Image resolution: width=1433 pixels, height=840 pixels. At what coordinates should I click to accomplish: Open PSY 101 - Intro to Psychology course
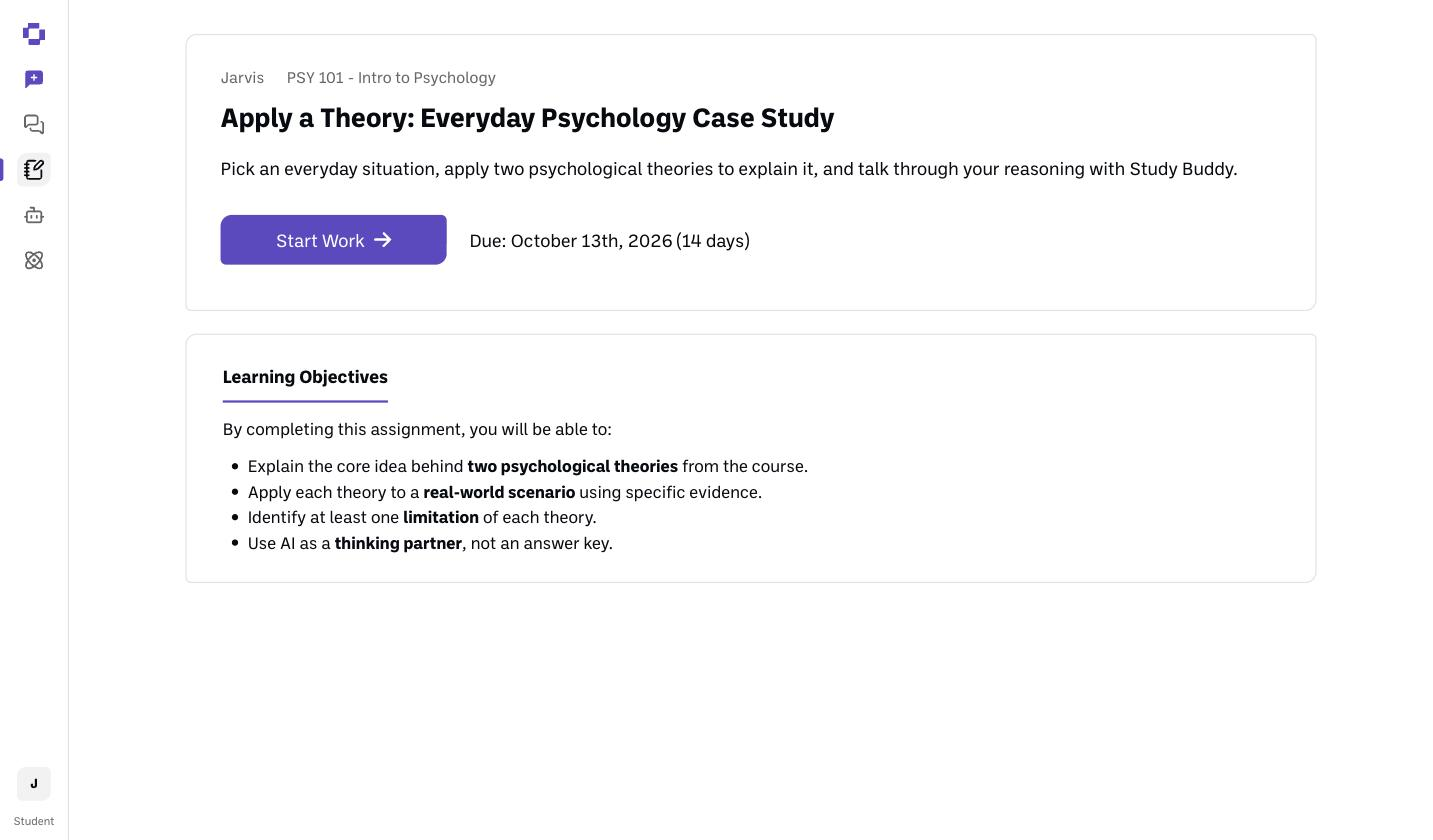[x=391, y=78]
